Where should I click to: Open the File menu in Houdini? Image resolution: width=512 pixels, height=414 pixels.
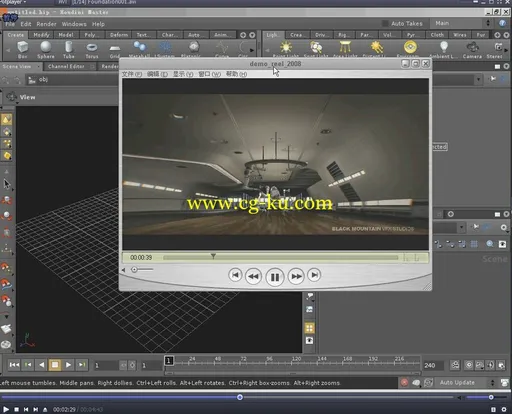(10, 24)
